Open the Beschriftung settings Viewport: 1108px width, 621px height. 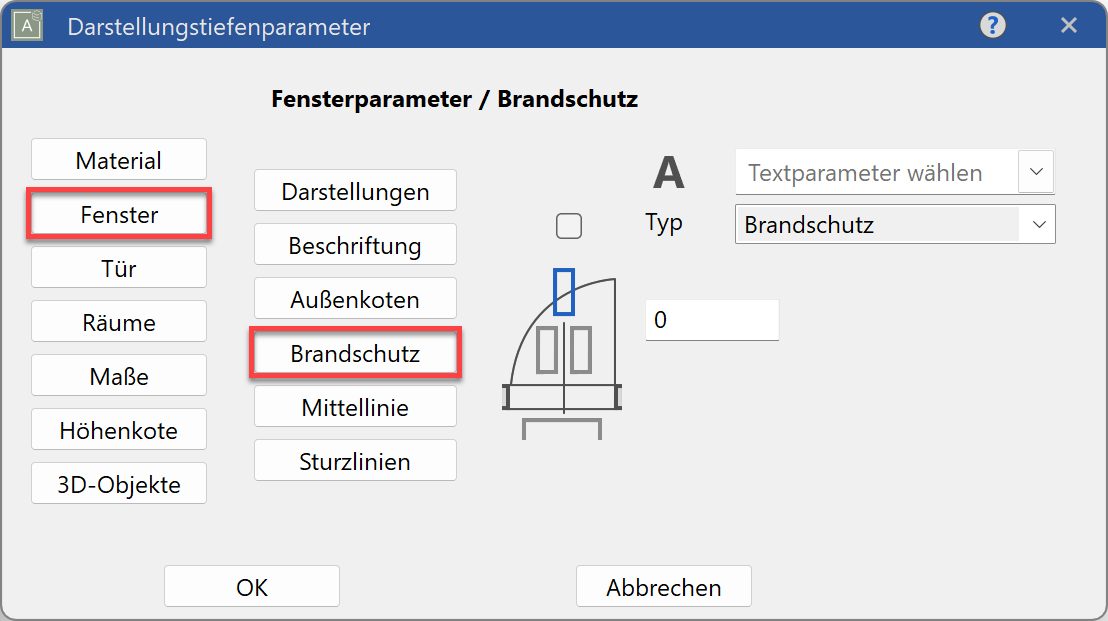pos(355,244)
